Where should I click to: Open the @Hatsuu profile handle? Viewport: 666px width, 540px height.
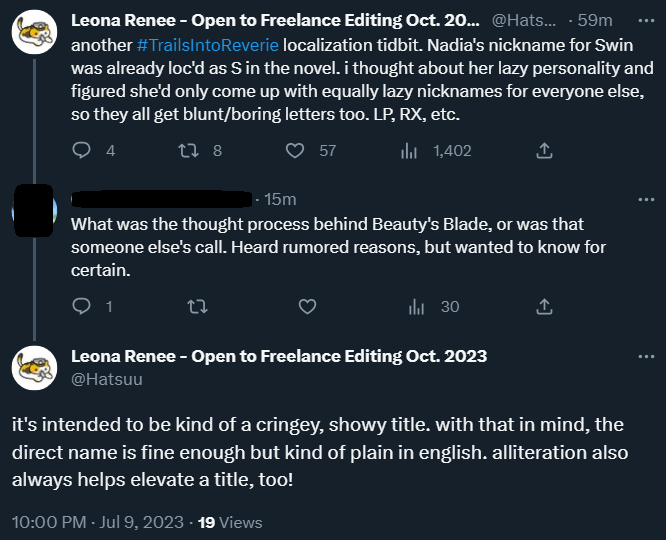(107, 379)
